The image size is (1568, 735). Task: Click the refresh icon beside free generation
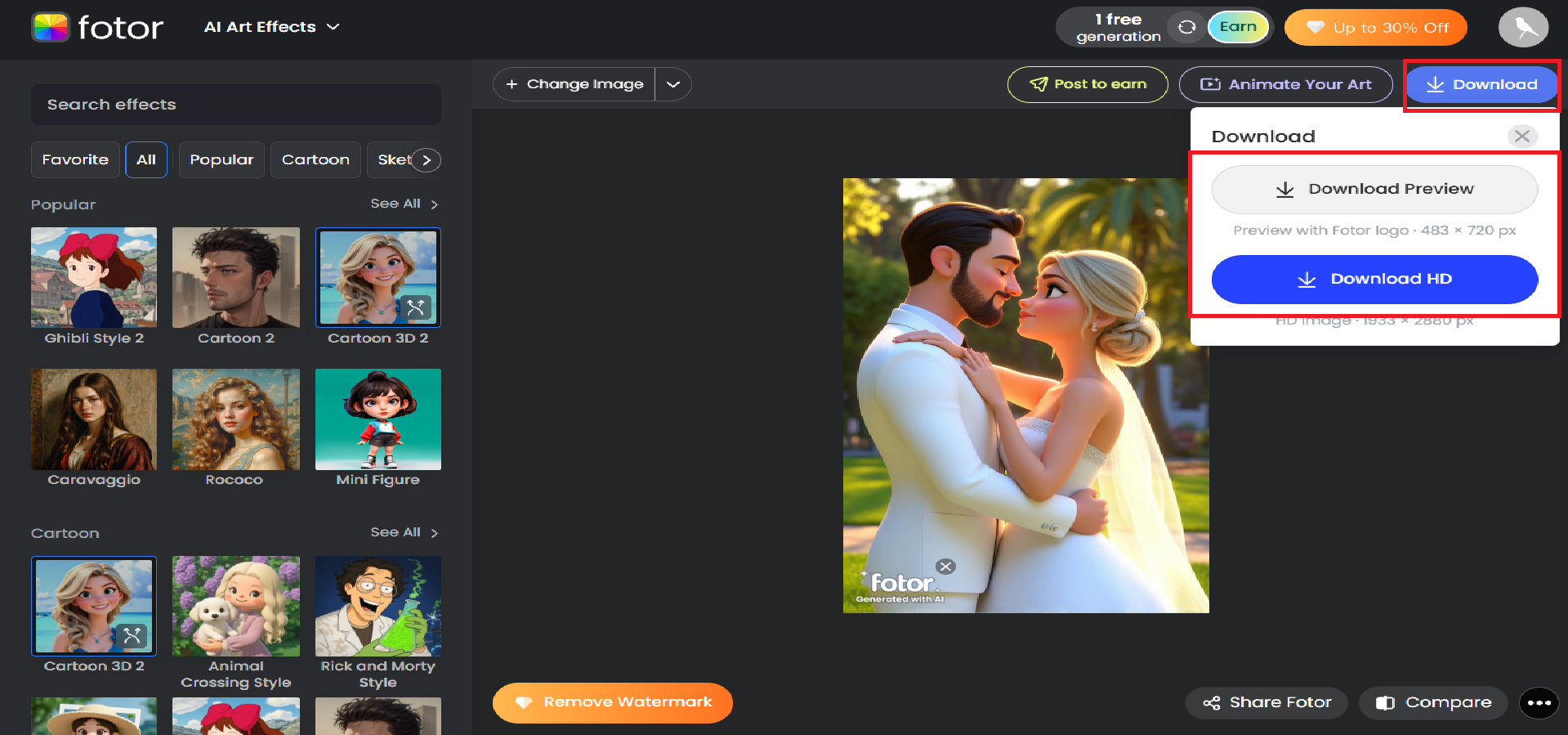coord(1186,27)
